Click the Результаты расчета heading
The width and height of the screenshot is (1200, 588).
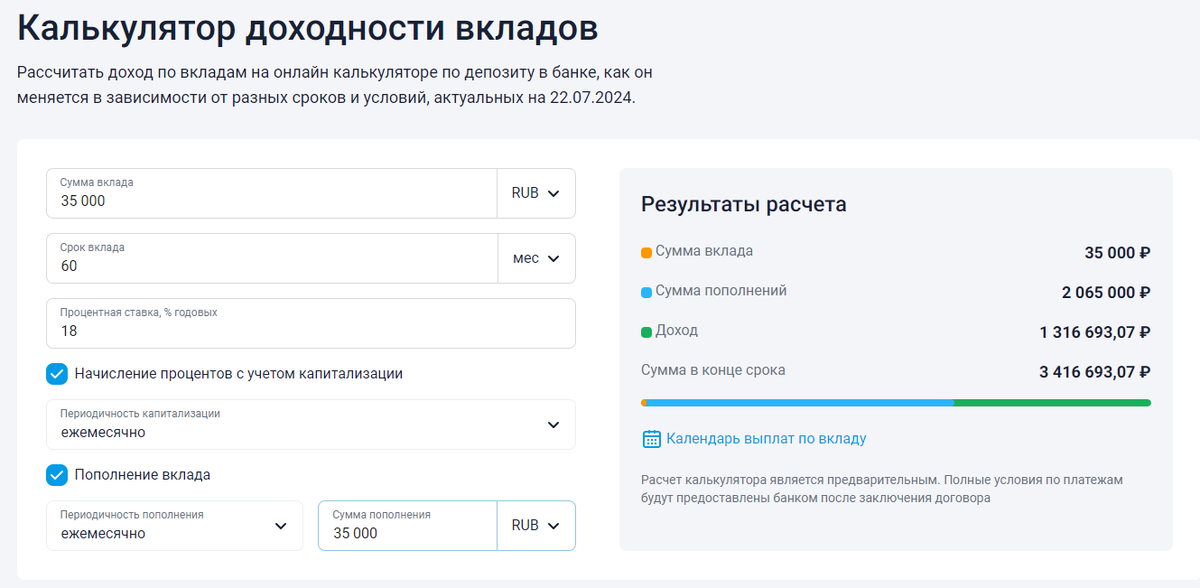(x=744, y=204)
